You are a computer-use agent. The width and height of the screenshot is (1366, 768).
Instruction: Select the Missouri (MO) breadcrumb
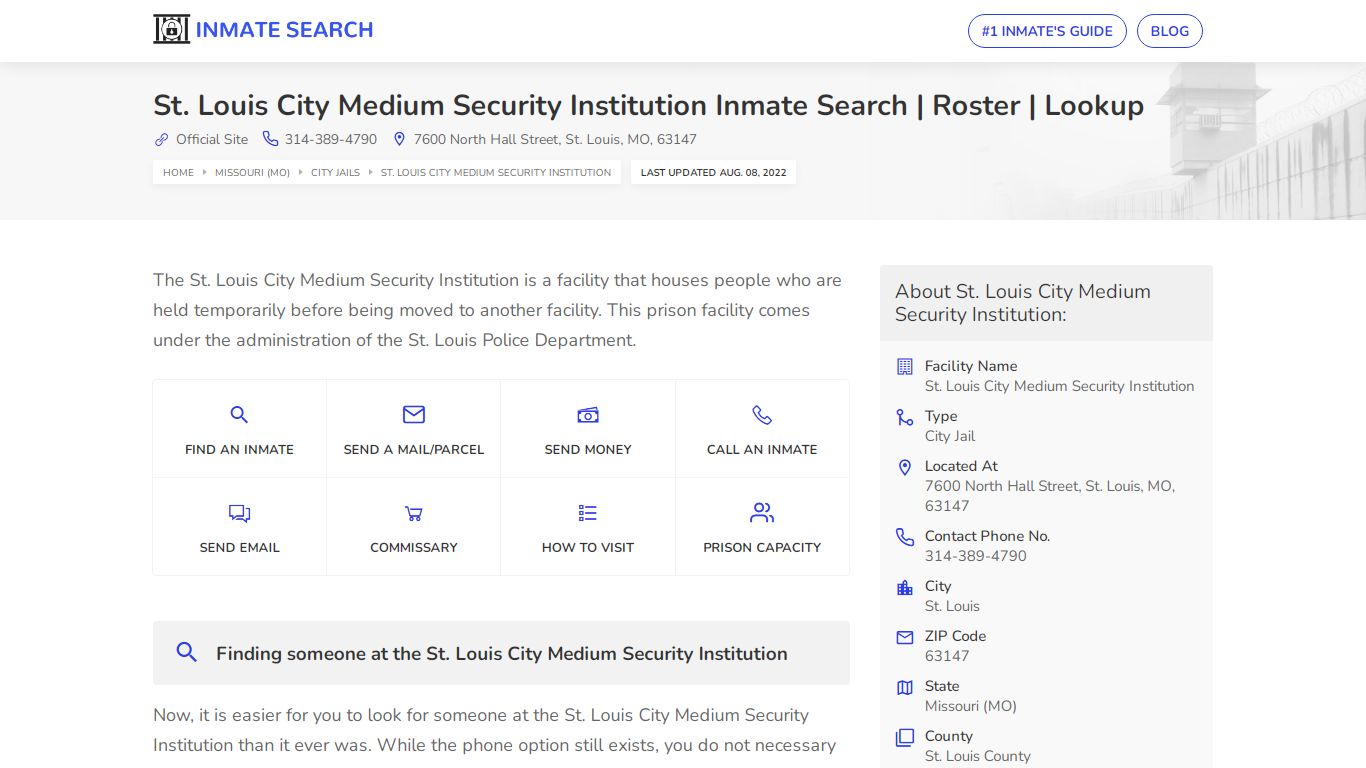[x=252, y=172]
